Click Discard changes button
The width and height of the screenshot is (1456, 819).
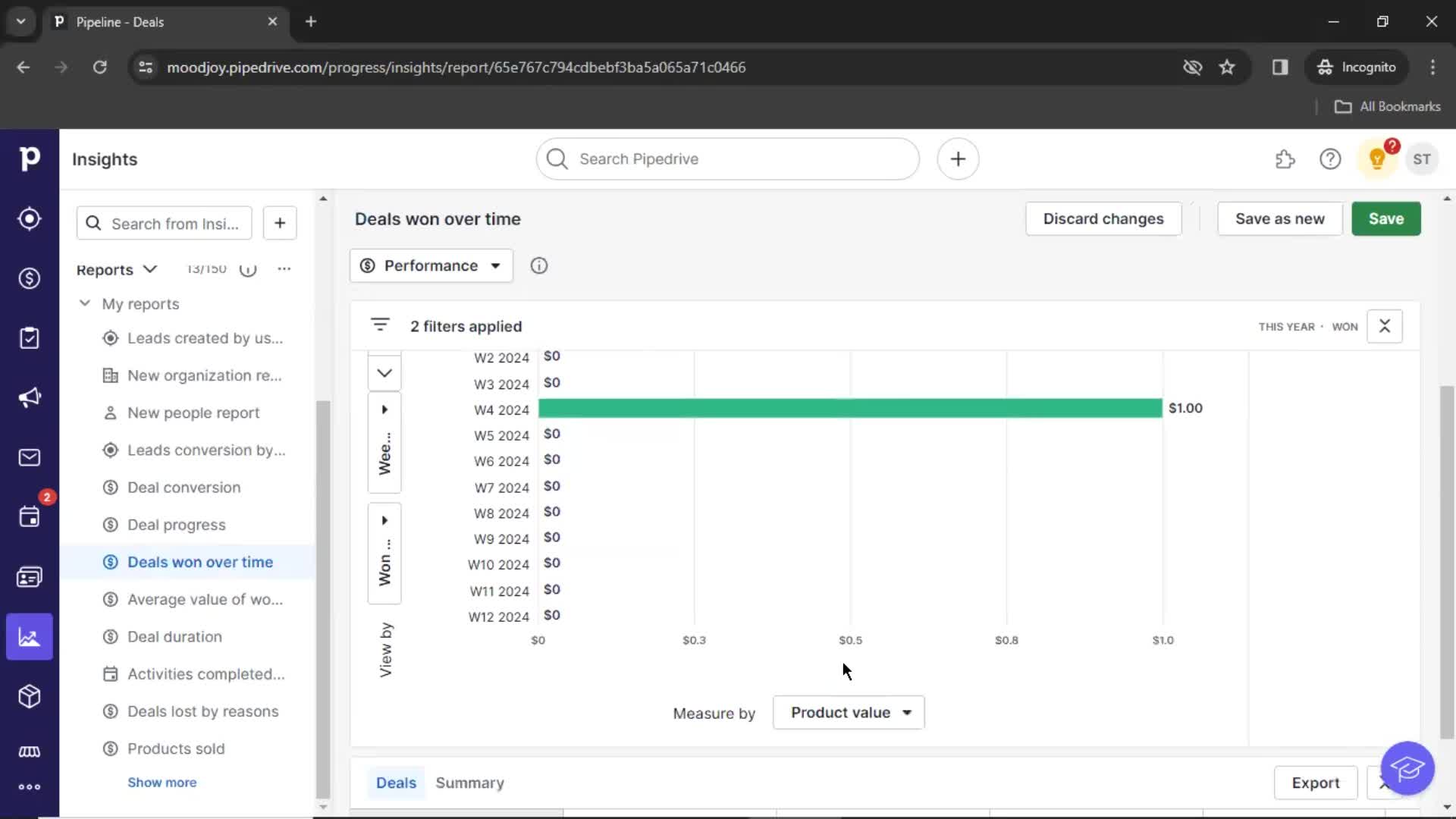coord(1104,218)
